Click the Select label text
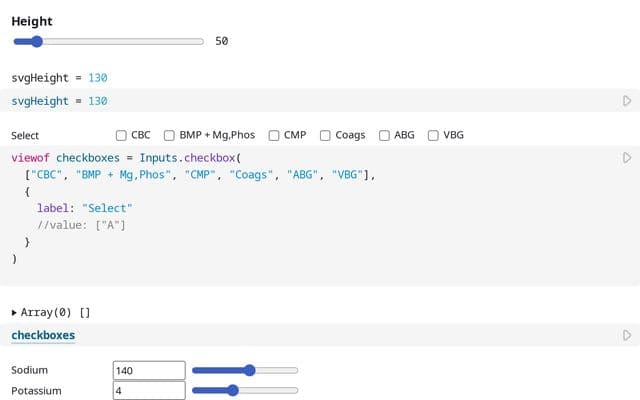The image size is (640, 400). tap(25, 136)
